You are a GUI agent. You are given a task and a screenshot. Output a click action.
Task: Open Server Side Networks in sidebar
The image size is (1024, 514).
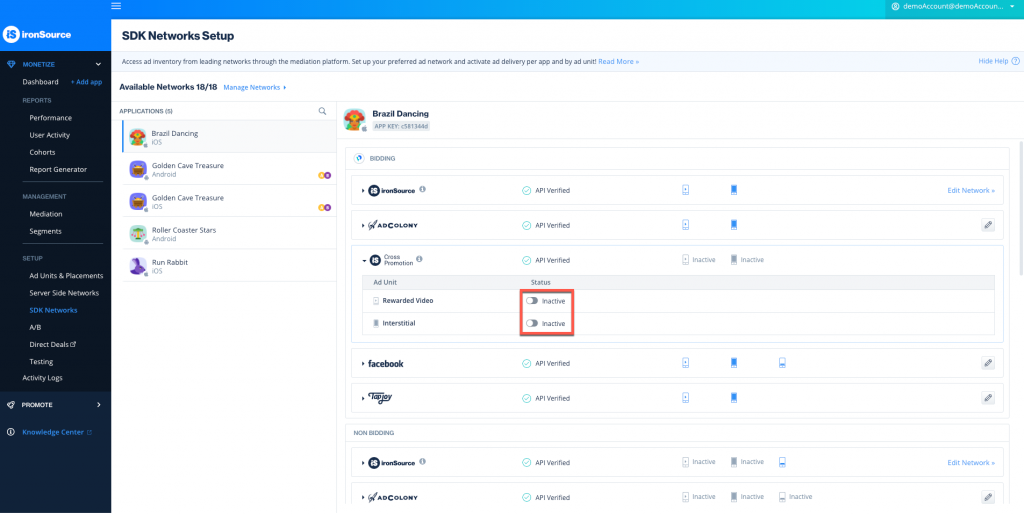pos(64,293)
